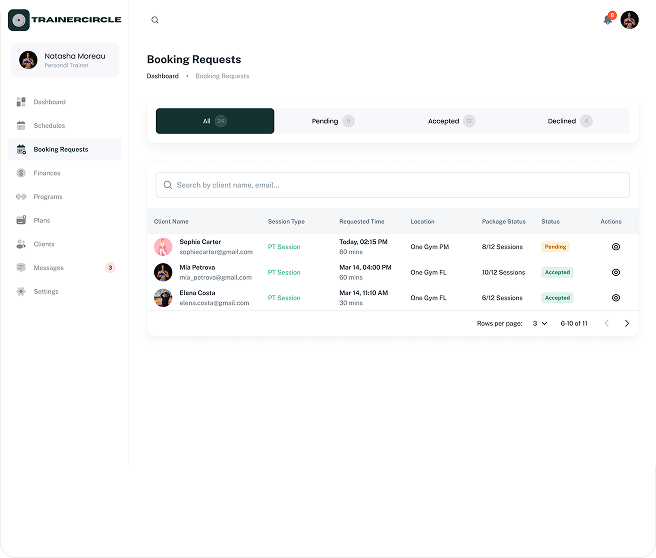The height and width of the screenshot is (558, 656).
Task: Click Elena Costa's Accepted status badge
Action: pyautogui.click(x=557, y=298)
